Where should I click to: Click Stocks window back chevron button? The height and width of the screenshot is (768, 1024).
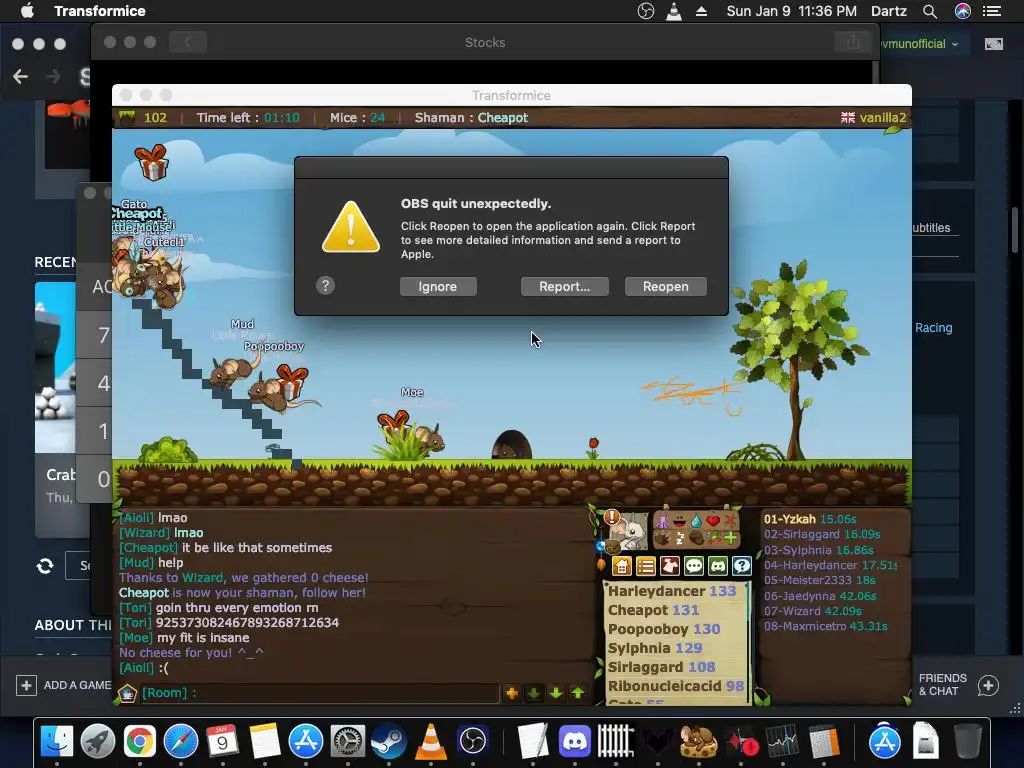[187, 42]
